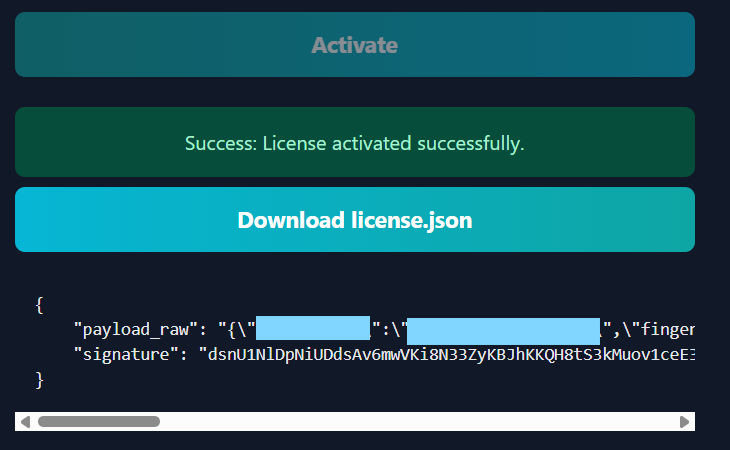Click the horizontal scrollbar thumb
Image resolution: width=730 pixels, height=450 pixels.
pyautogui.click(x=99, y=422)
